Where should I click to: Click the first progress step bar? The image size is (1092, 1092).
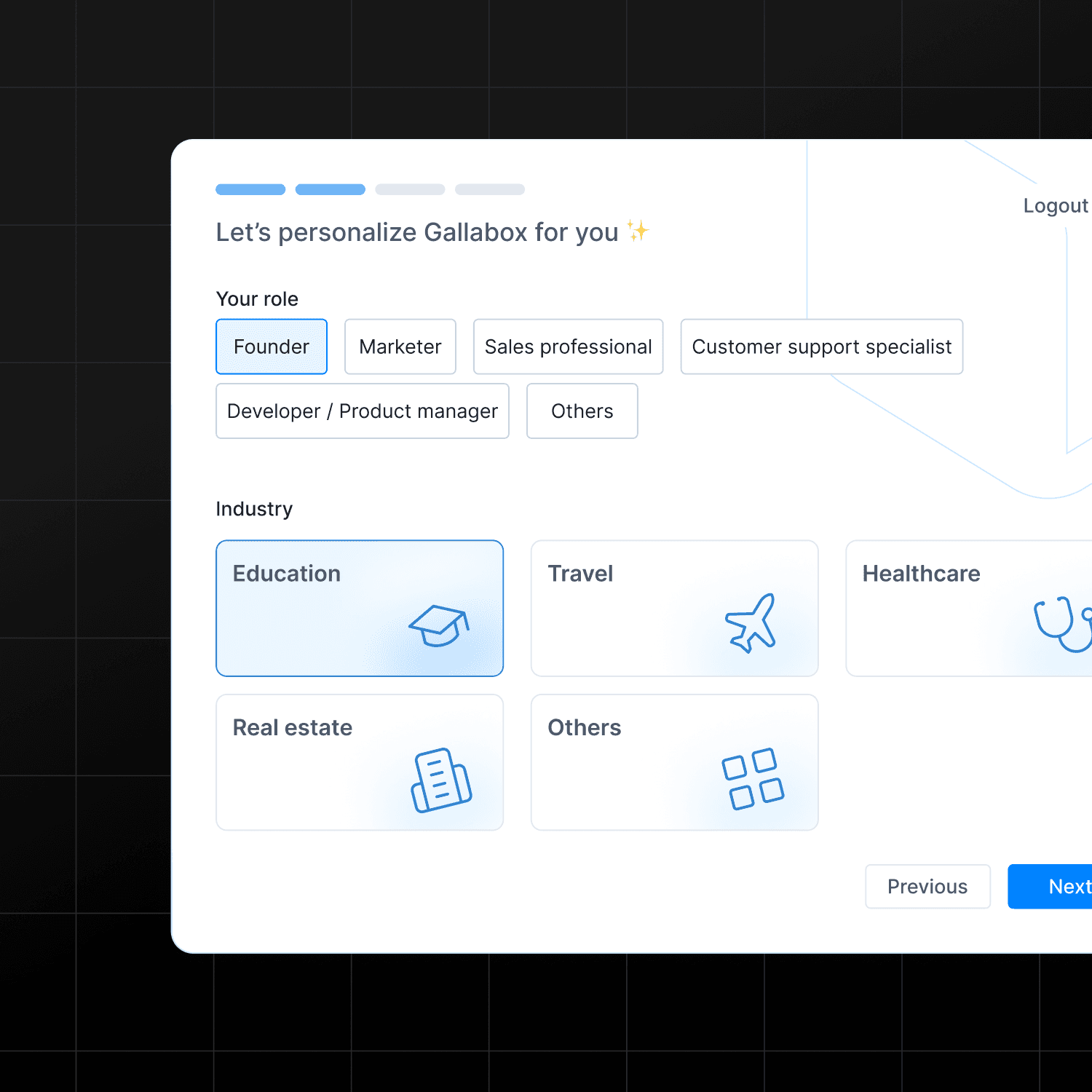tap(250, 189)
